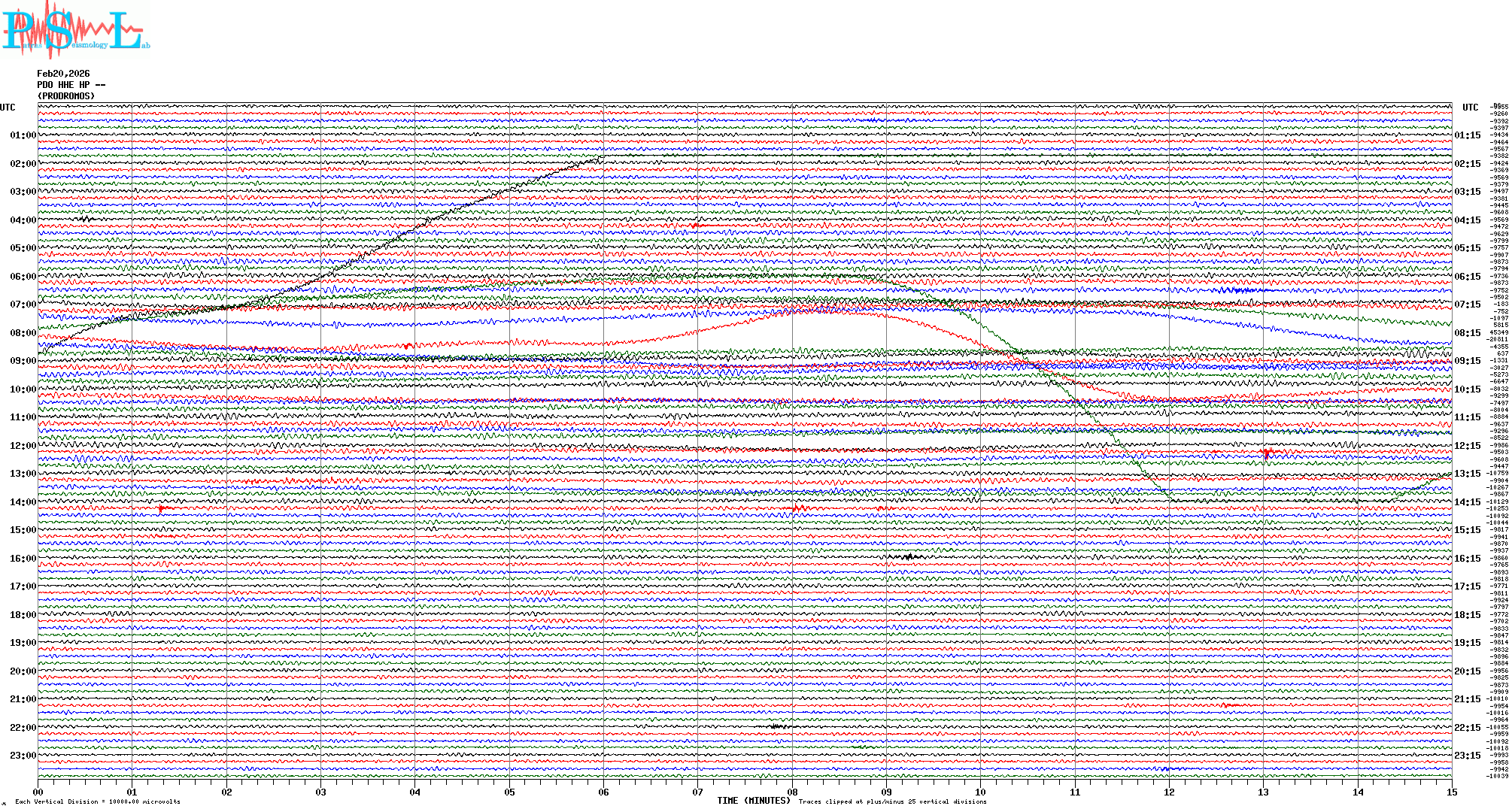Click the 16:15 time label on right
Screen dimensions: 1512x812
click(1467, 559)
